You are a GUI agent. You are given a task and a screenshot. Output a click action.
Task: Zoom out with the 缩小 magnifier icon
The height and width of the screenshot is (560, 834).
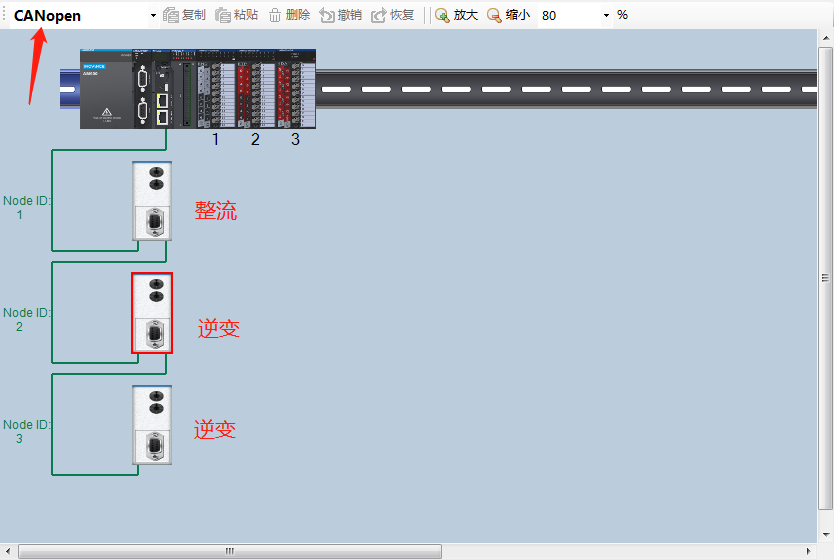(494, 15)
